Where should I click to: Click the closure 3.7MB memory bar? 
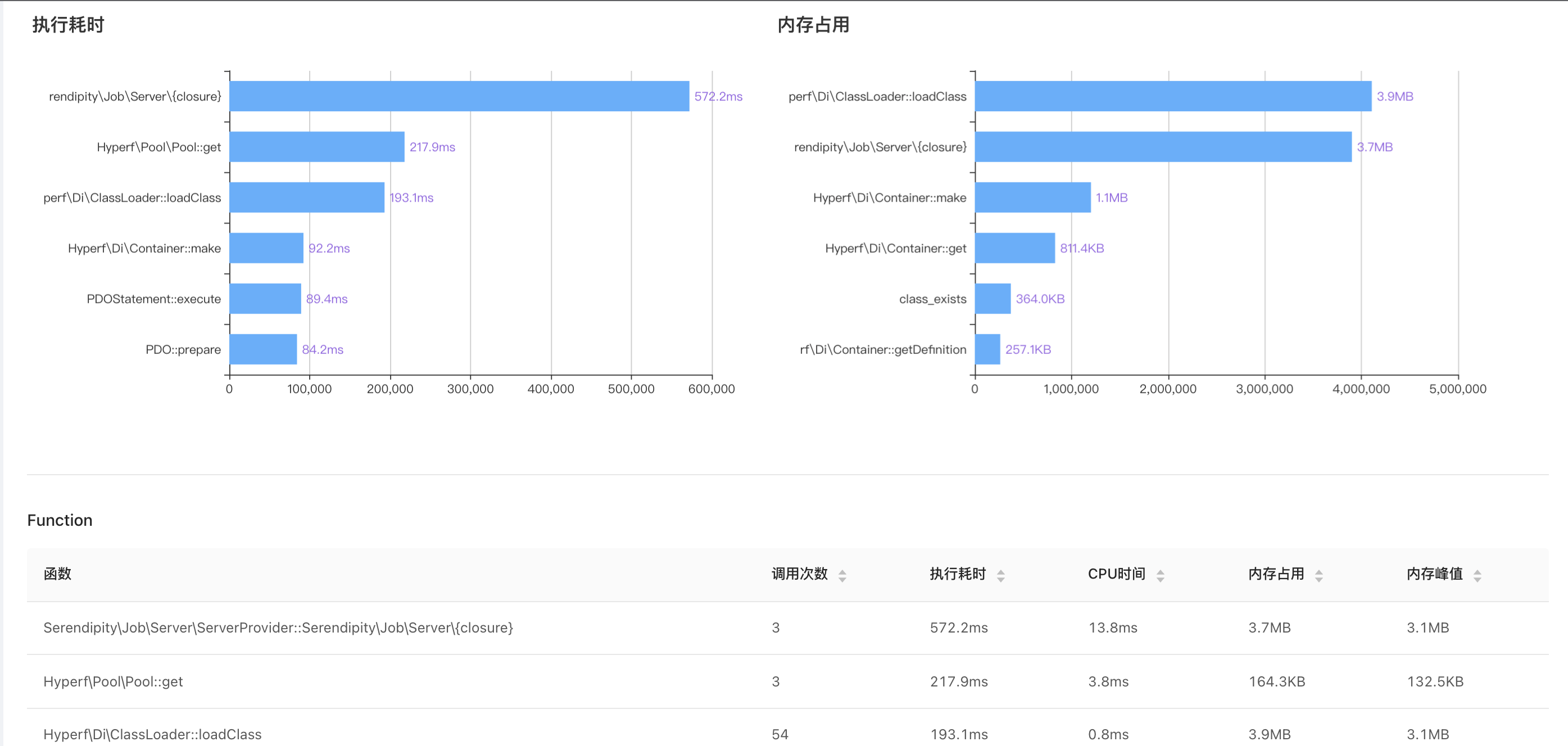coord(1163,147)
